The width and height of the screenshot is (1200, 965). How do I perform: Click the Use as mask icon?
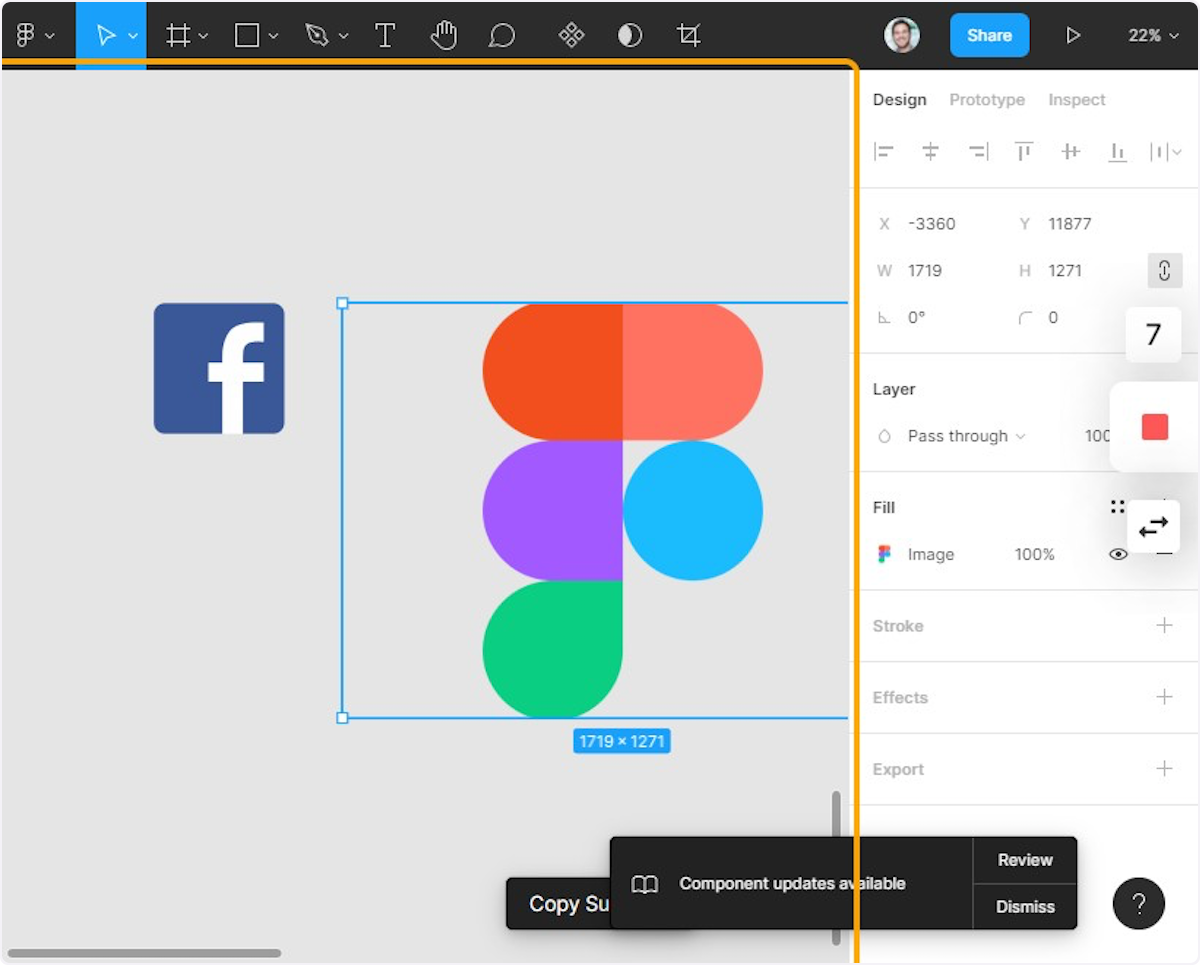click(x=629, y=36)
